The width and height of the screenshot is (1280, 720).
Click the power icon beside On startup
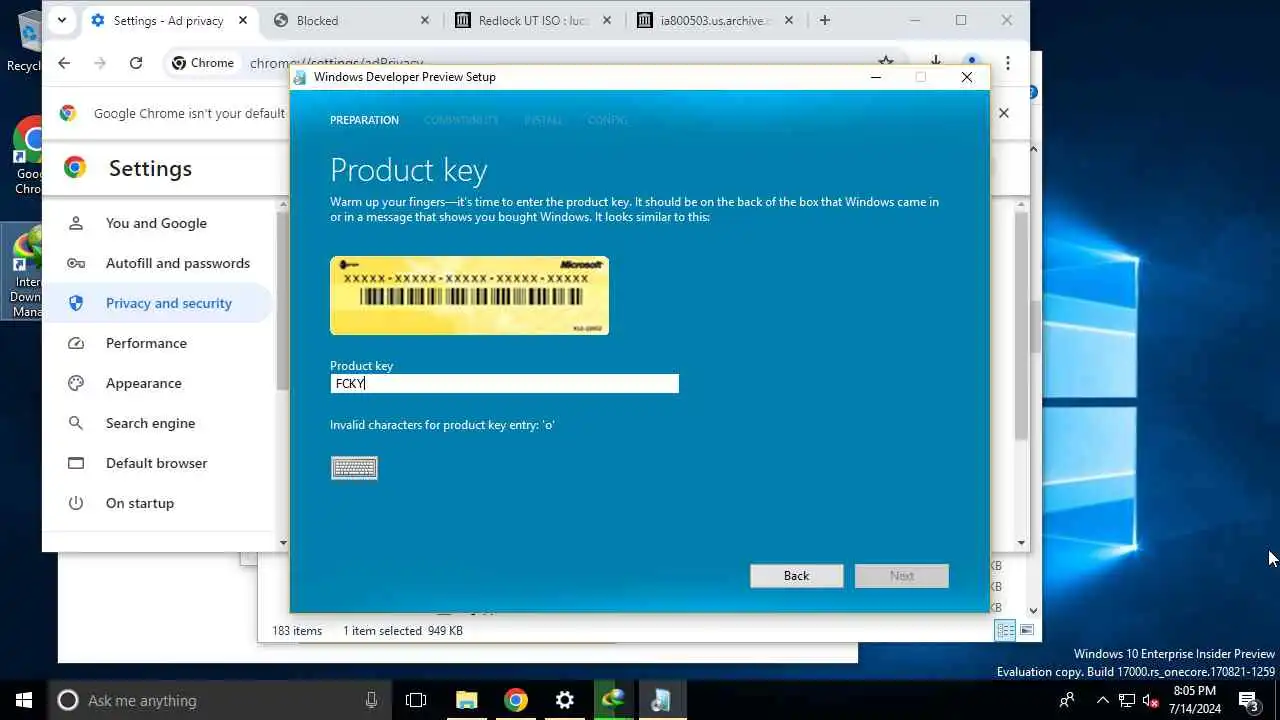coord(76,503)
